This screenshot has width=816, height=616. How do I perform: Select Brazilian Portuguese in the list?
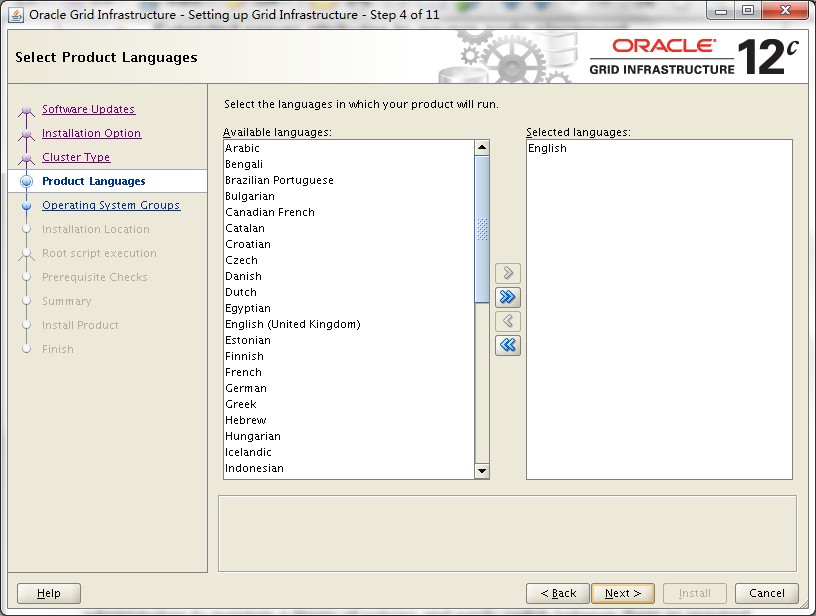(x=349, y=181)
